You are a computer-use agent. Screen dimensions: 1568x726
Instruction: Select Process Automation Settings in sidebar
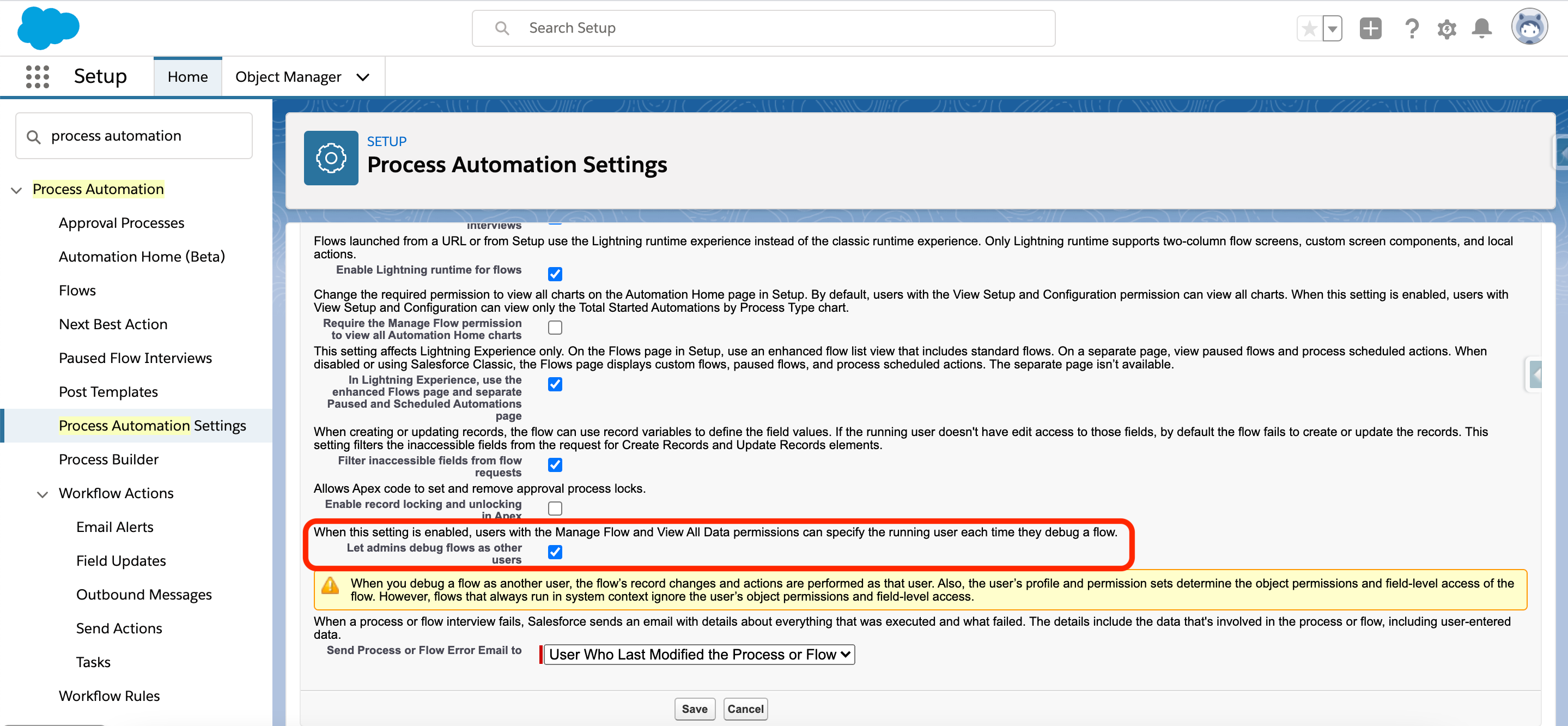tap(152, 426)
